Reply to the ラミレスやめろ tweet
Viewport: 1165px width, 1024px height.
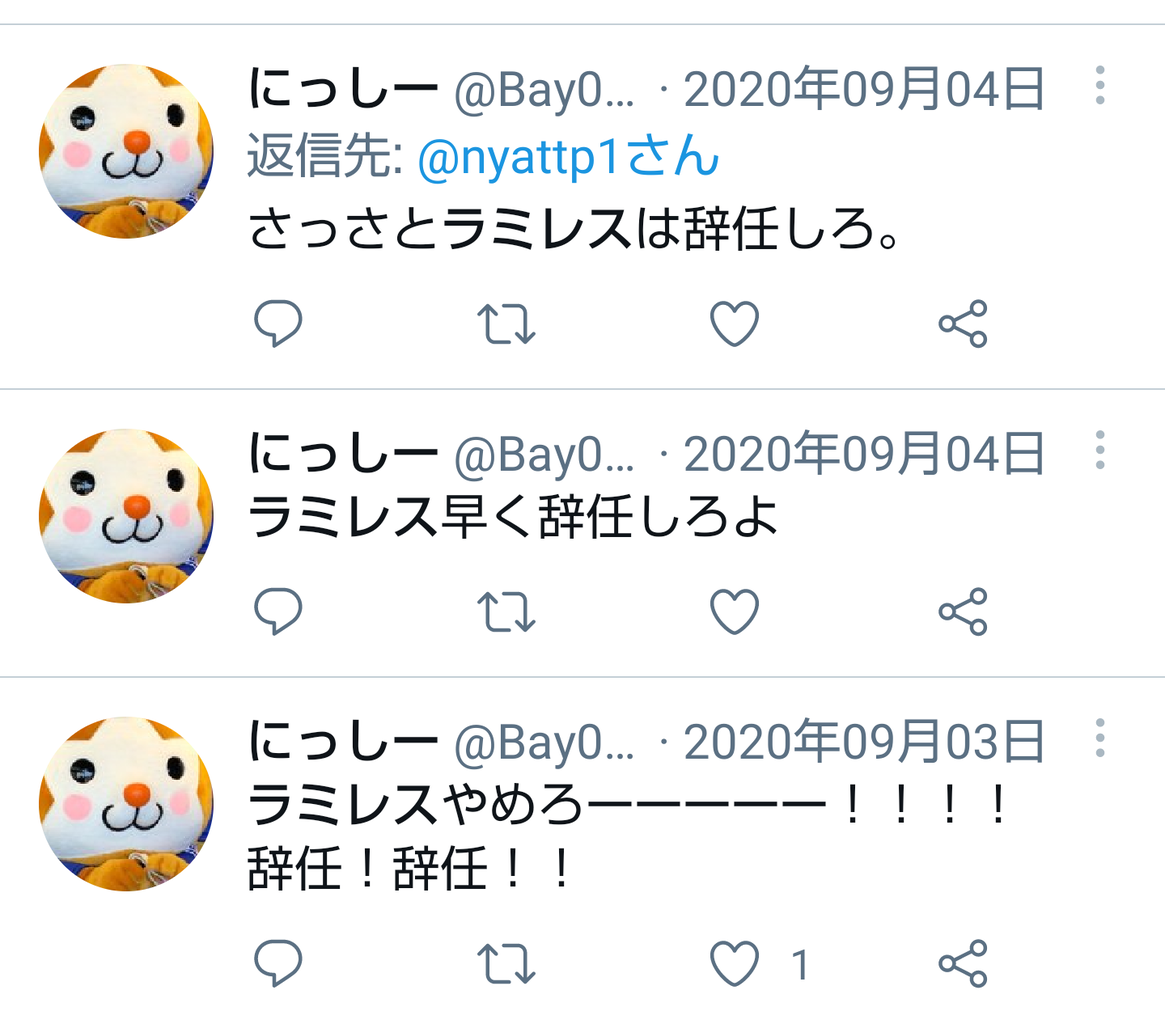pyautogui.click(x=278, y=963)
